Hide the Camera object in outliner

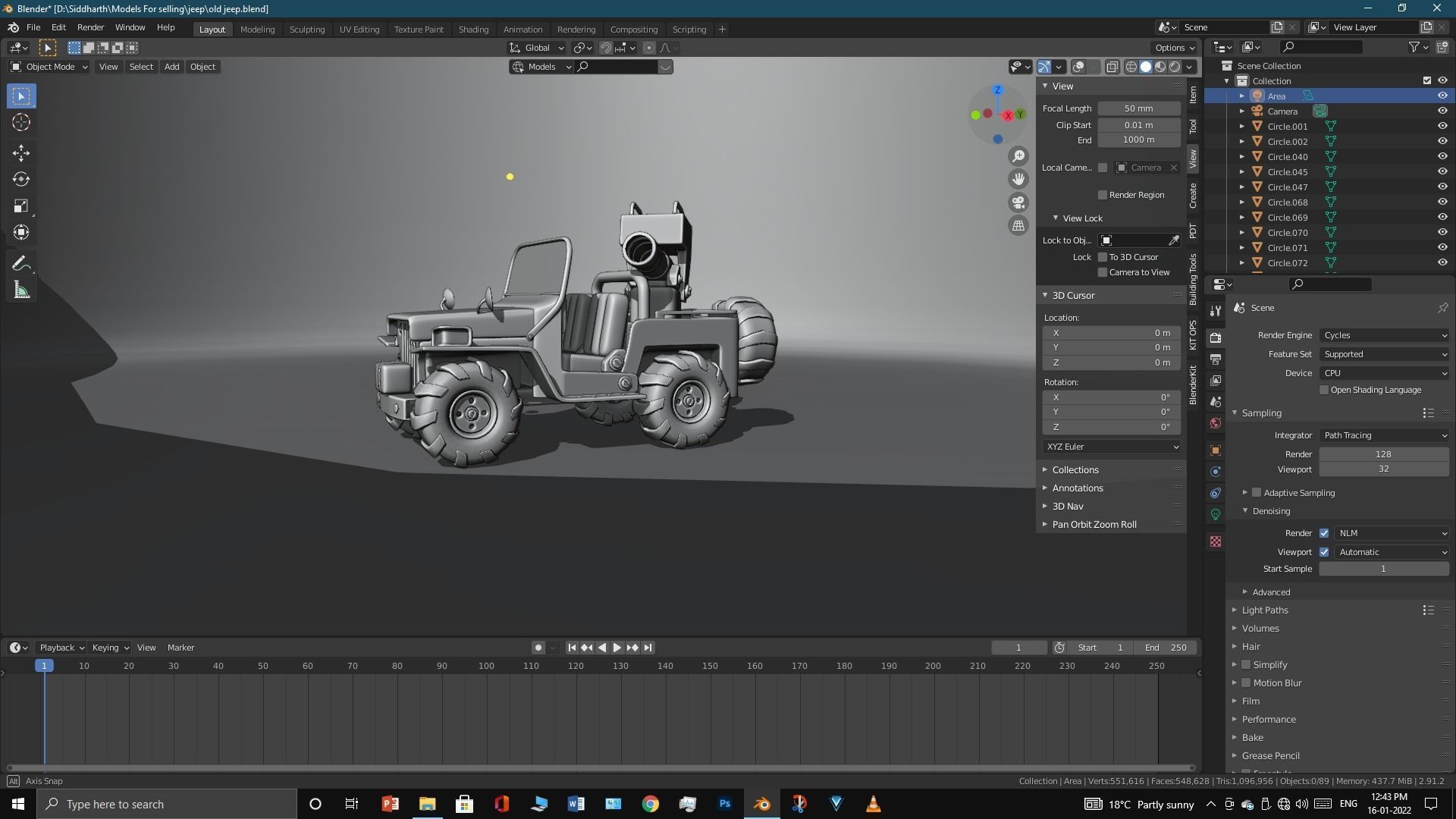pyautogui.click(x=1442, y=111)
